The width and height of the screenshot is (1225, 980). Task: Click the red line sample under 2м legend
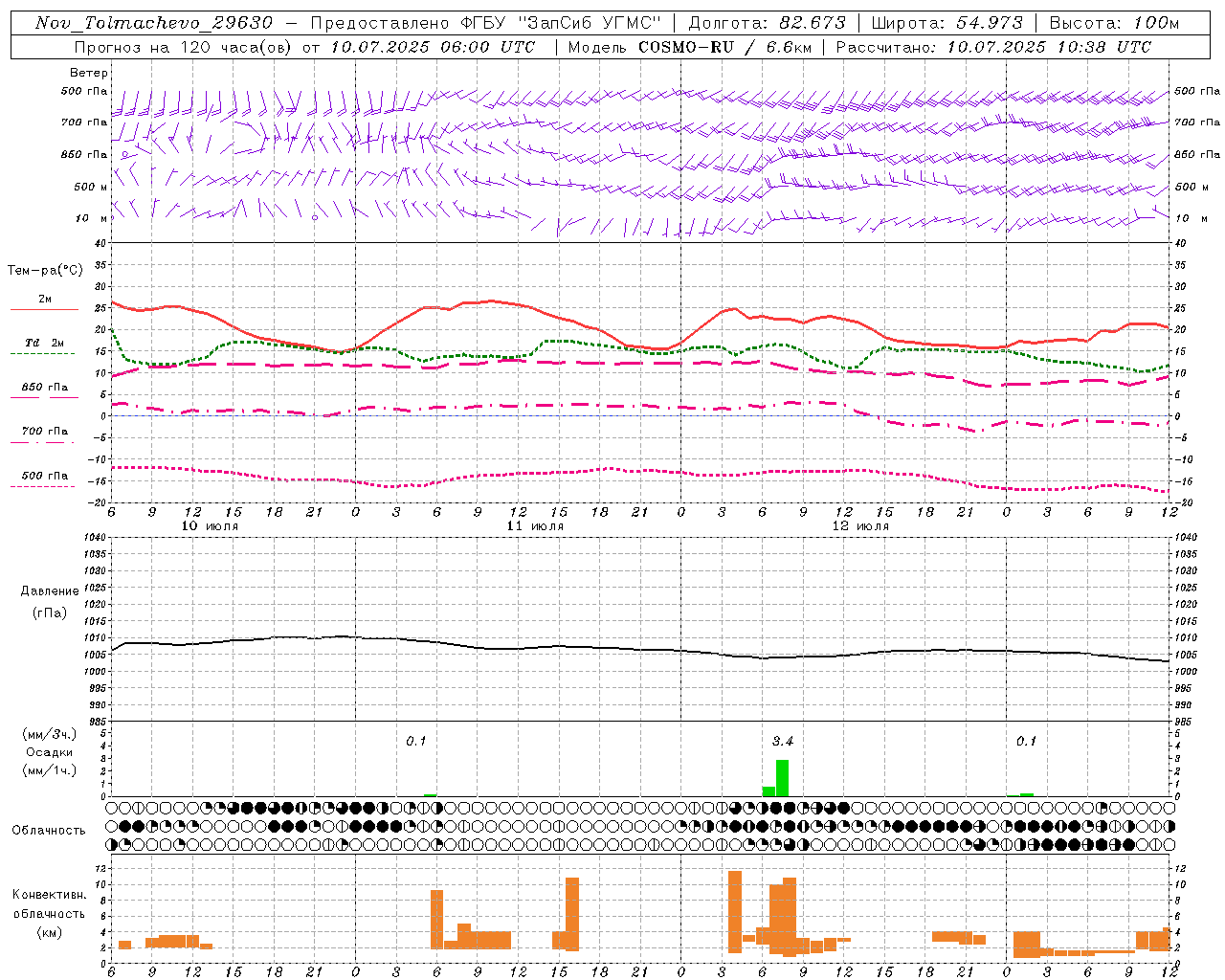click(44, 310)
